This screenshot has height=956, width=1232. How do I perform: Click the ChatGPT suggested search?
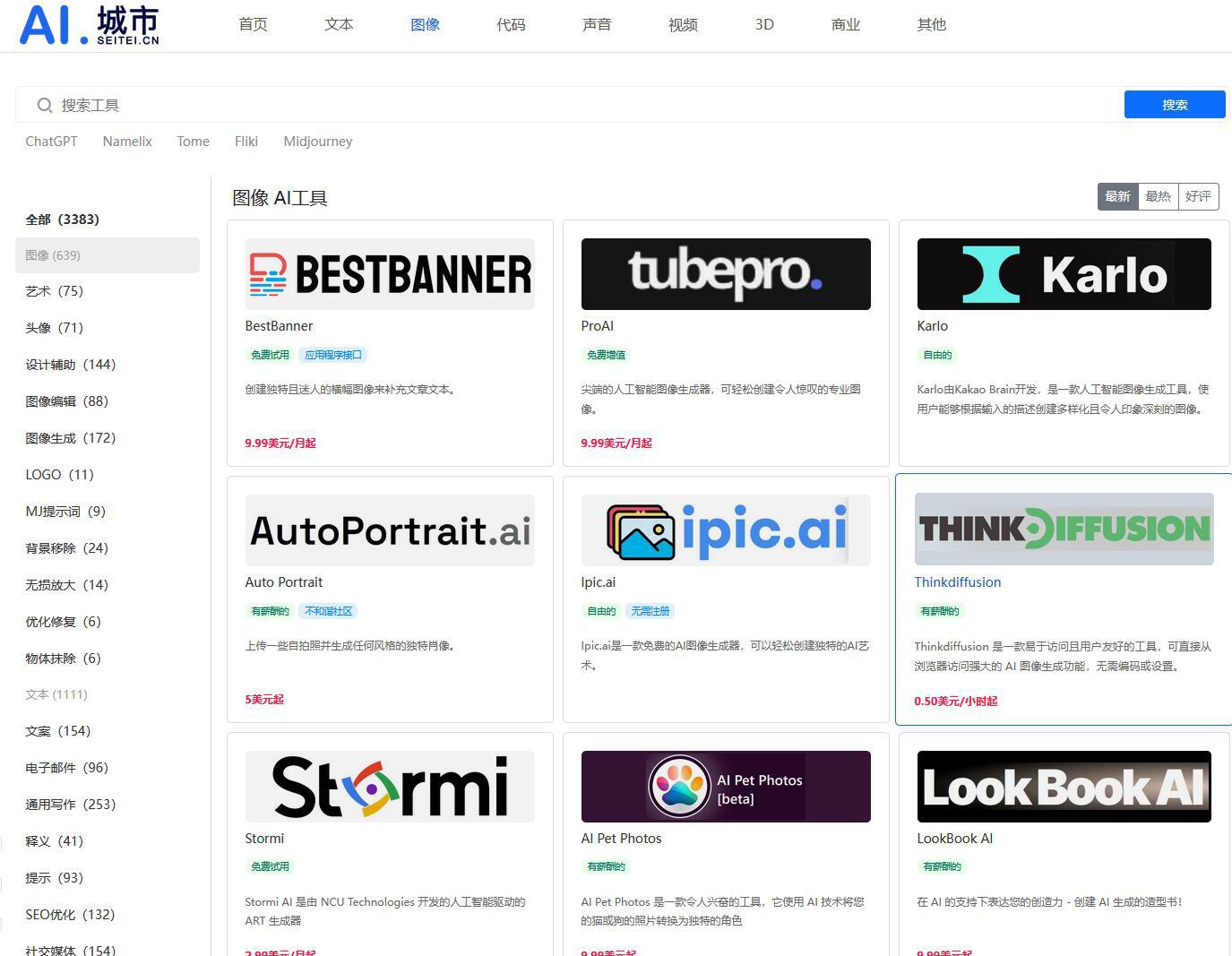[51, 142]
